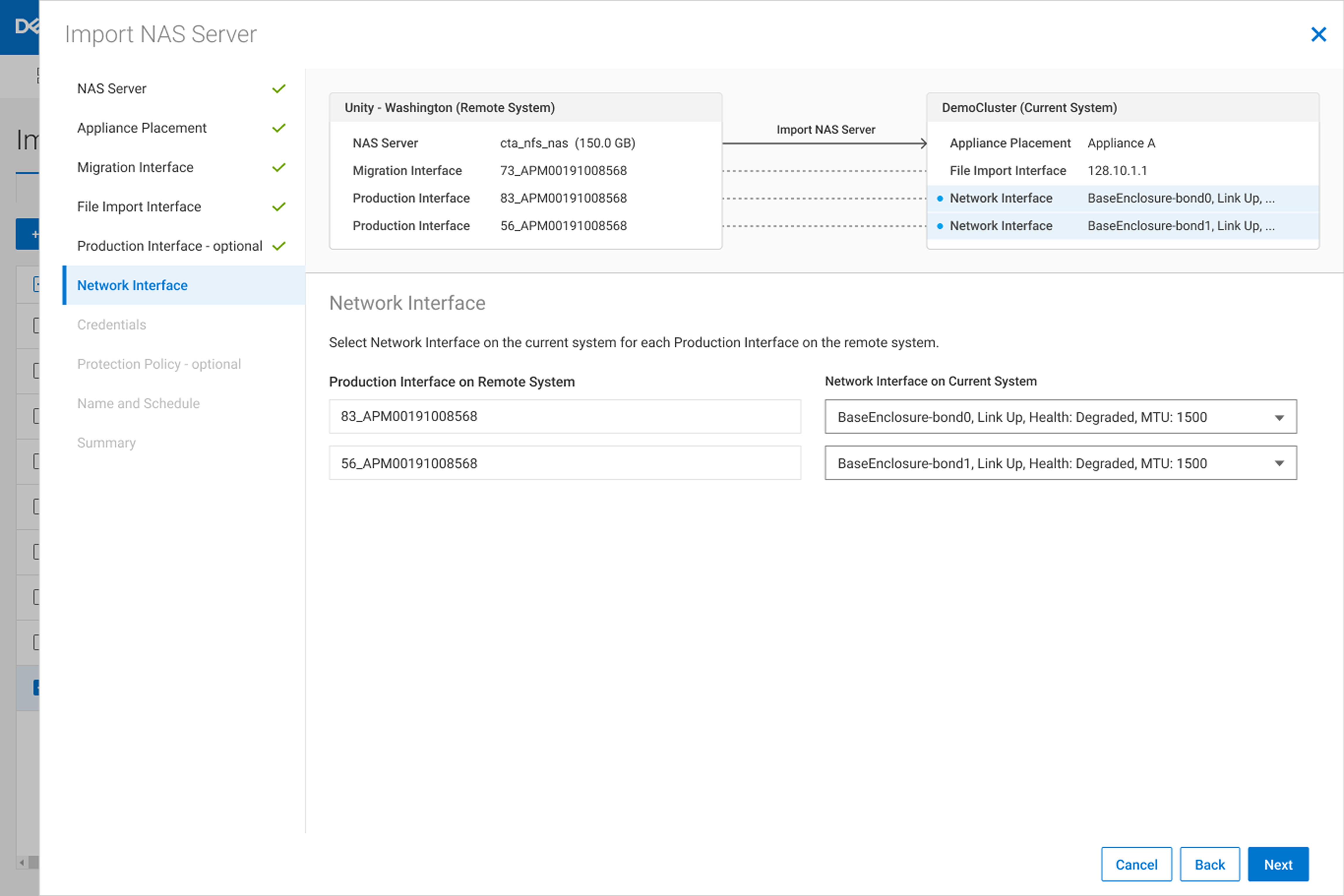Click the green checkmark beside NAS Server

(279, 88)
